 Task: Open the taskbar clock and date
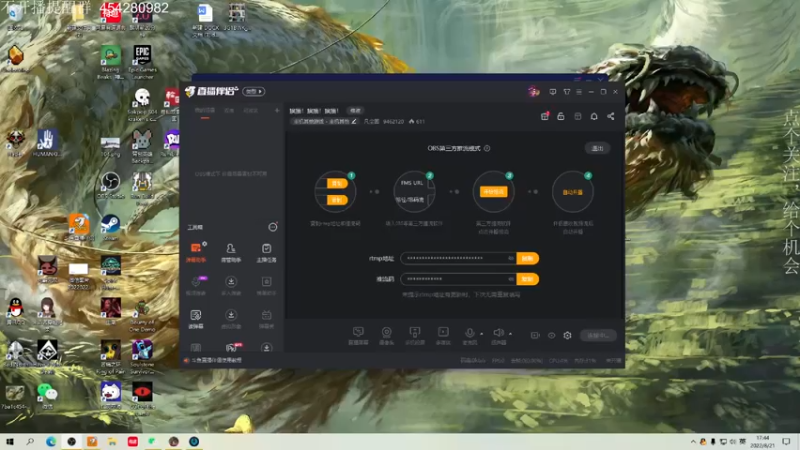763,442
